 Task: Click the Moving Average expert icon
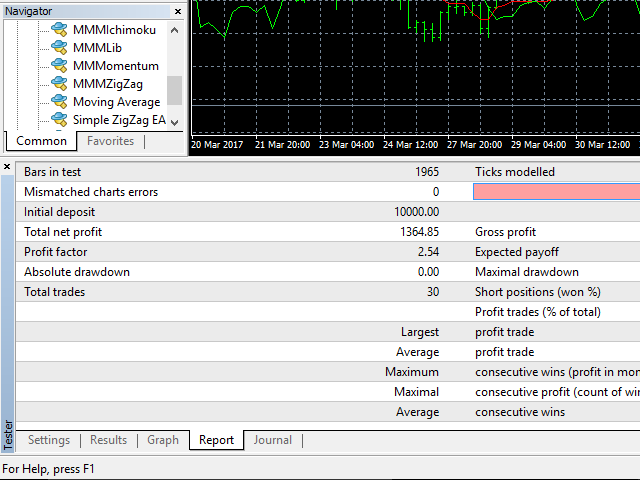(59, 102)
